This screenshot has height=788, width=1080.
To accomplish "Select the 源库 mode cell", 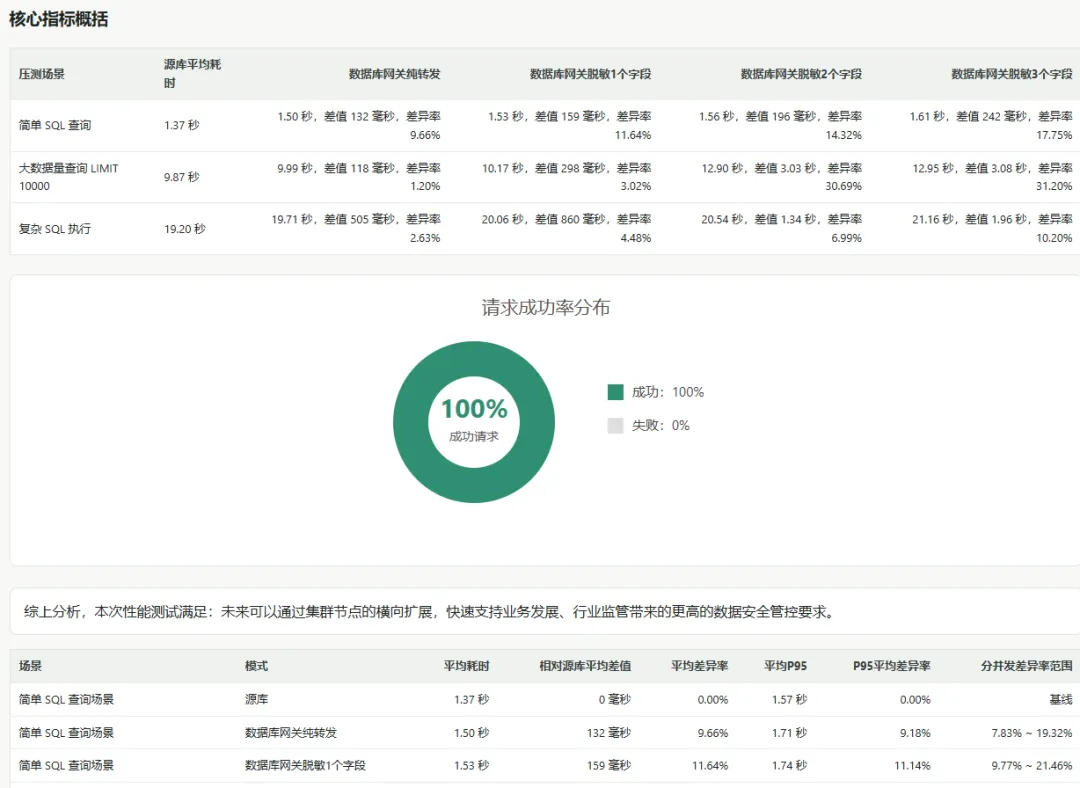I will [x=256, y=699].
